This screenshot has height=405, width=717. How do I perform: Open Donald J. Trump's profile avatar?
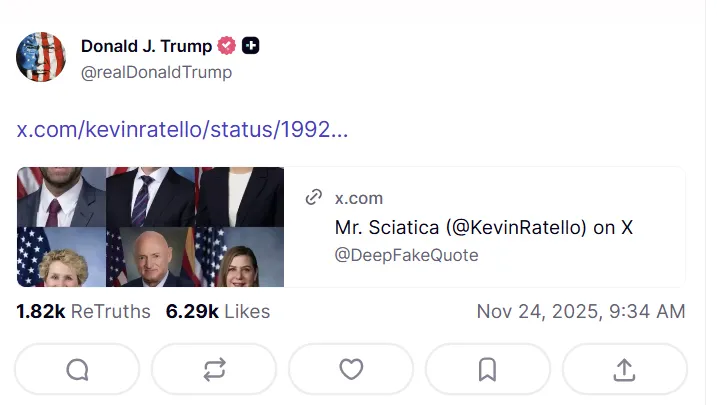(41, 57)
